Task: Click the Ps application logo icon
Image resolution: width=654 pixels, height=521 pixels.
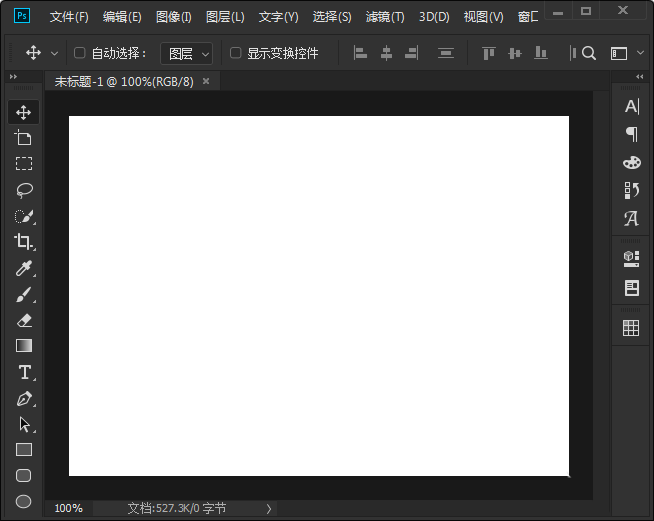Action: tap(22, 16)
